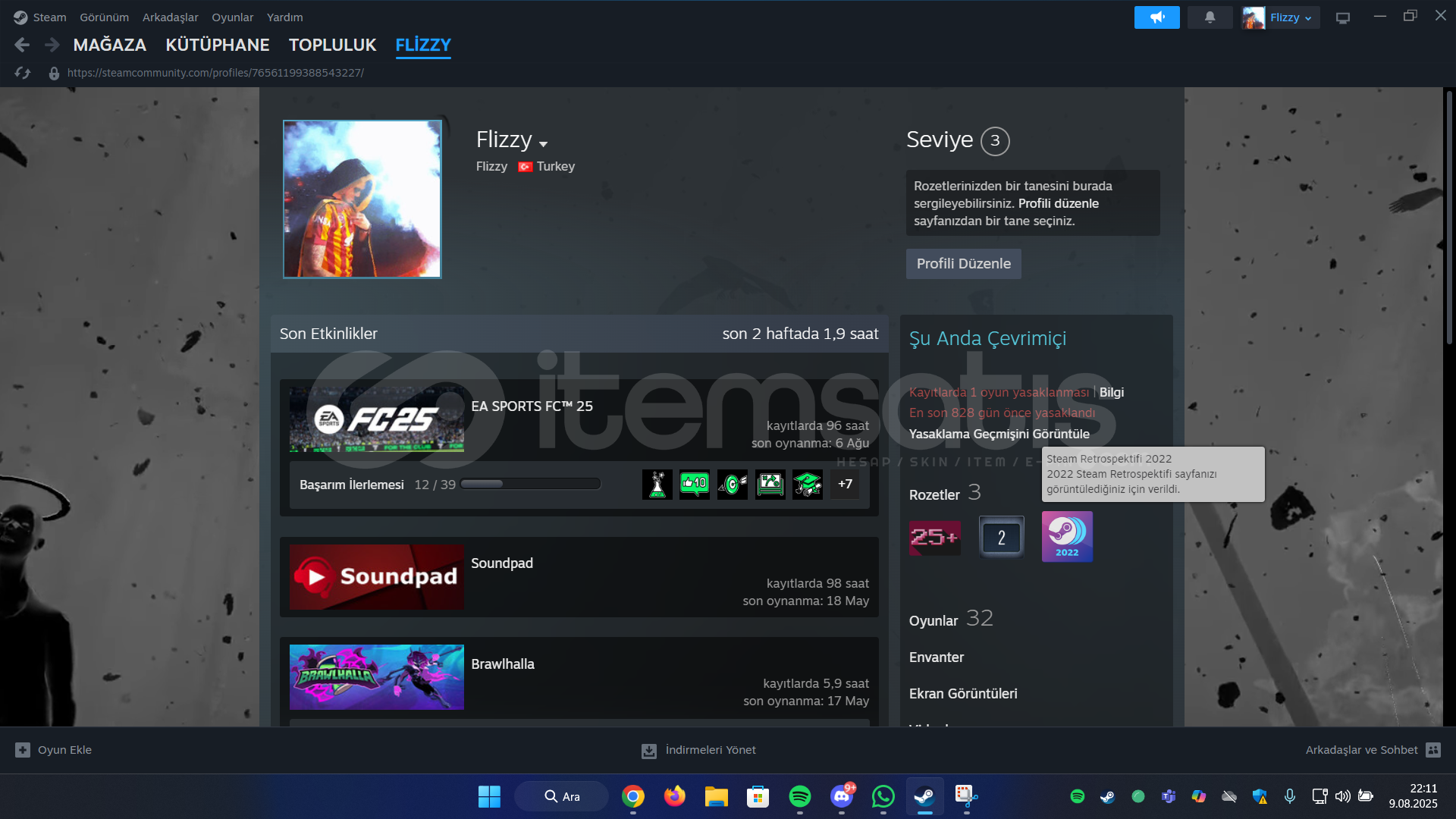Open the Arkadaşlar menu
Screen dimensions: 1456x819
171,17
